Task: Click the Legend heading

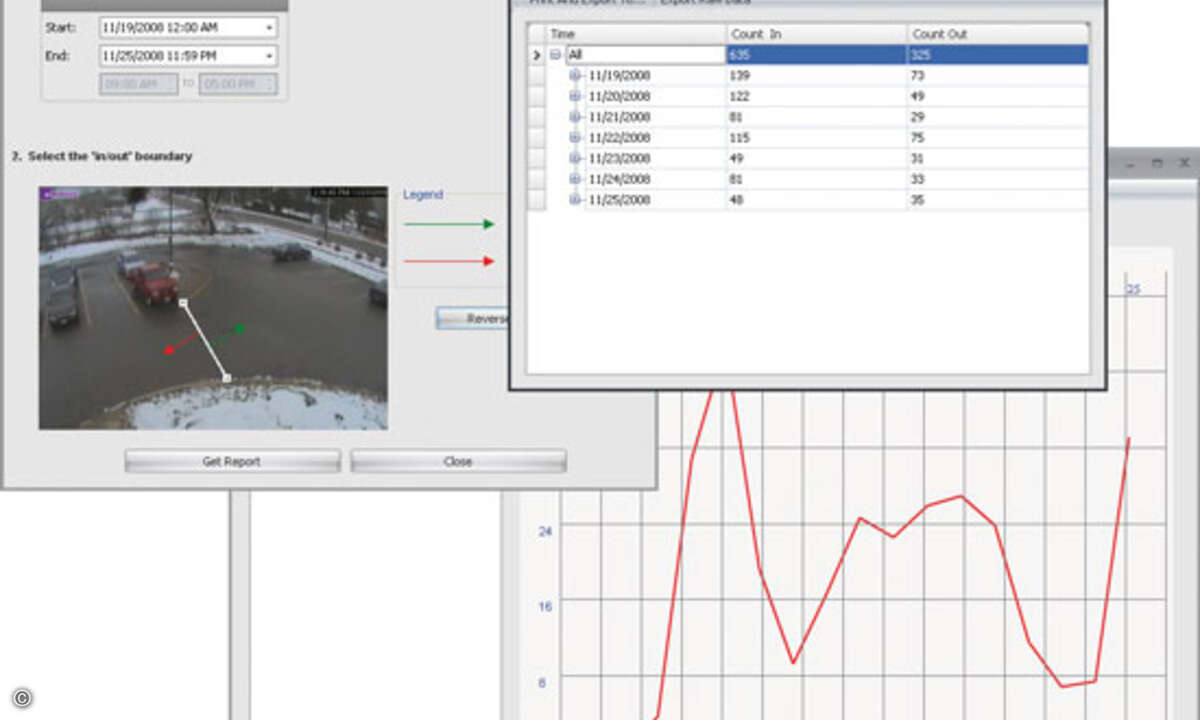Action: (423, 195)
